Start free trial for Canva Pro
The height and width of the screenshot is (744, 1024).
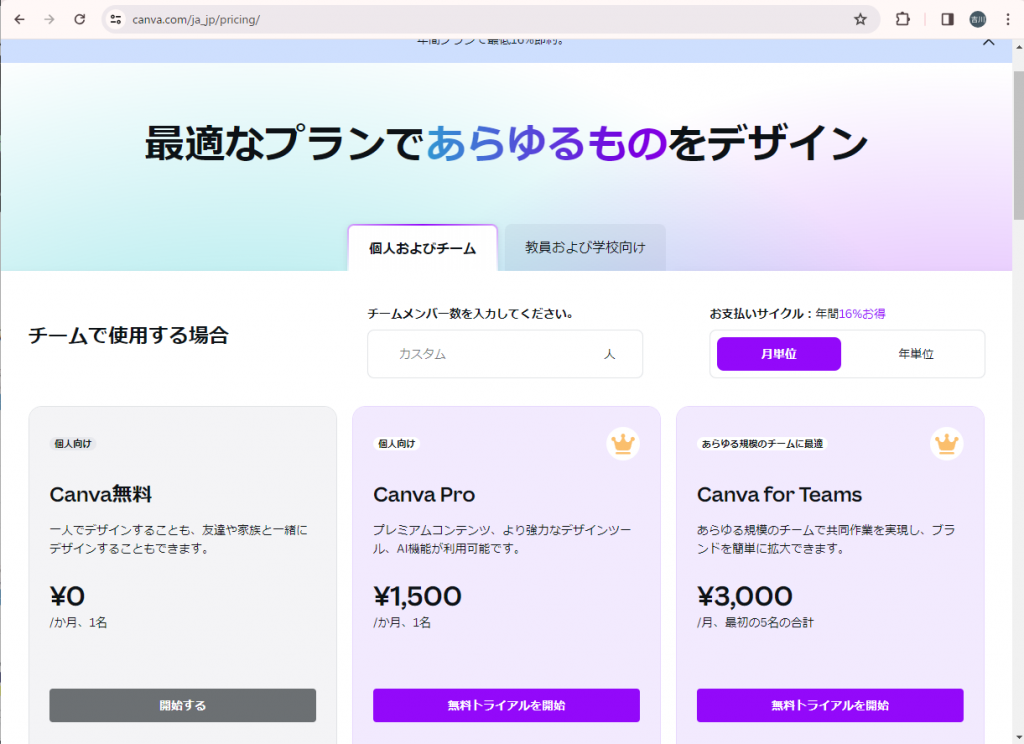(506, 705)
